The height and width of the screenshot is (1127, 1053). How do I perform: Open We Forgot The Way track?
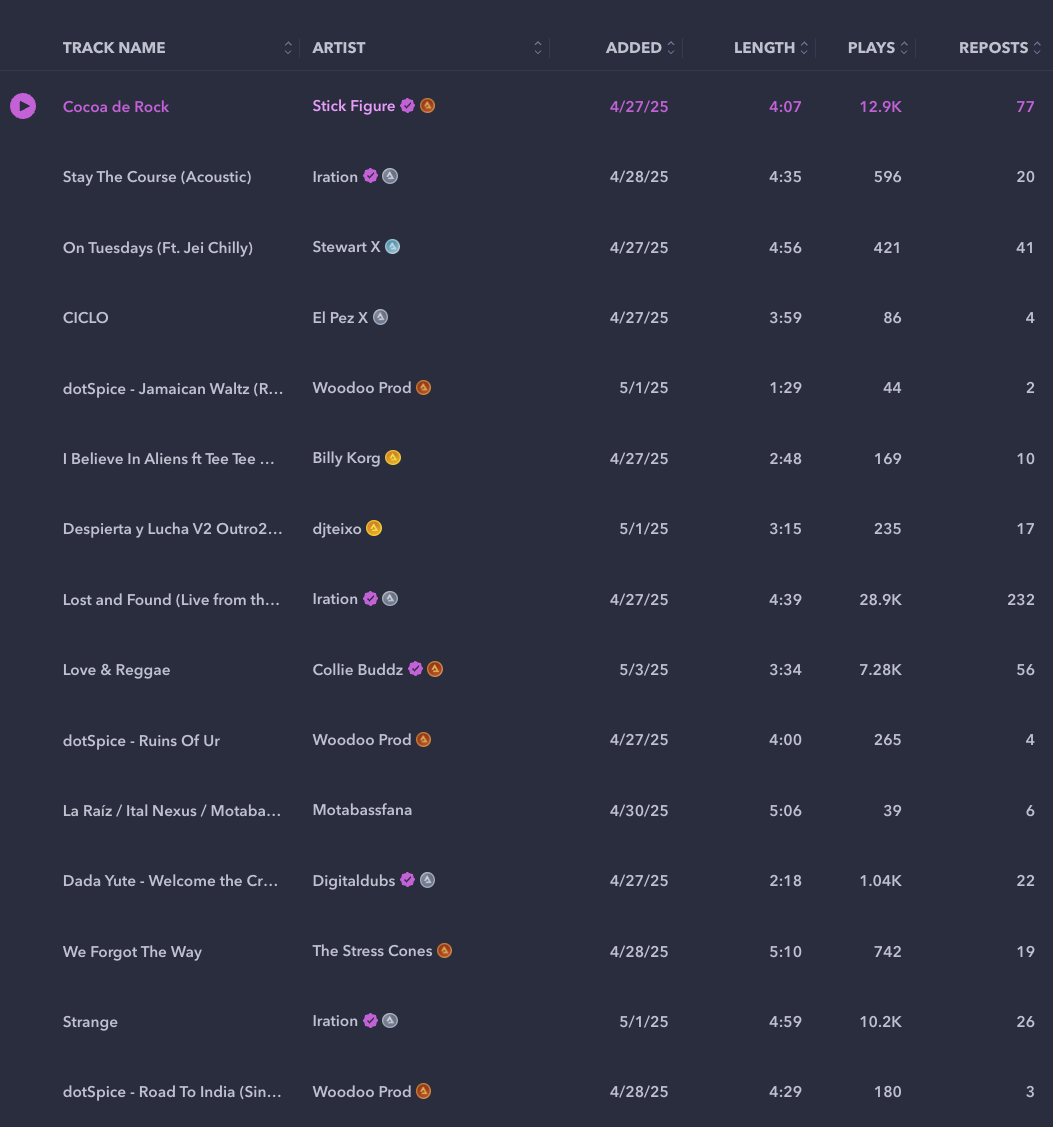pos(132,952)
